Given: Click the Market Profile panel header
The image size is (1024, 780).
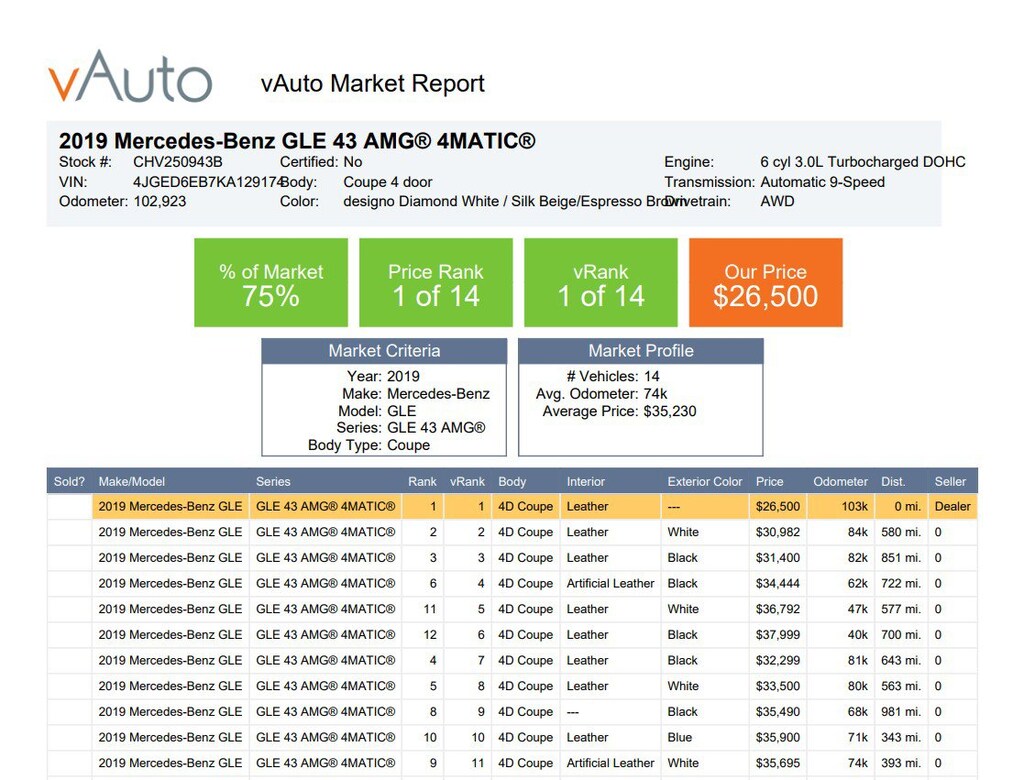Looking at the screenshot, I should [640, 351].
